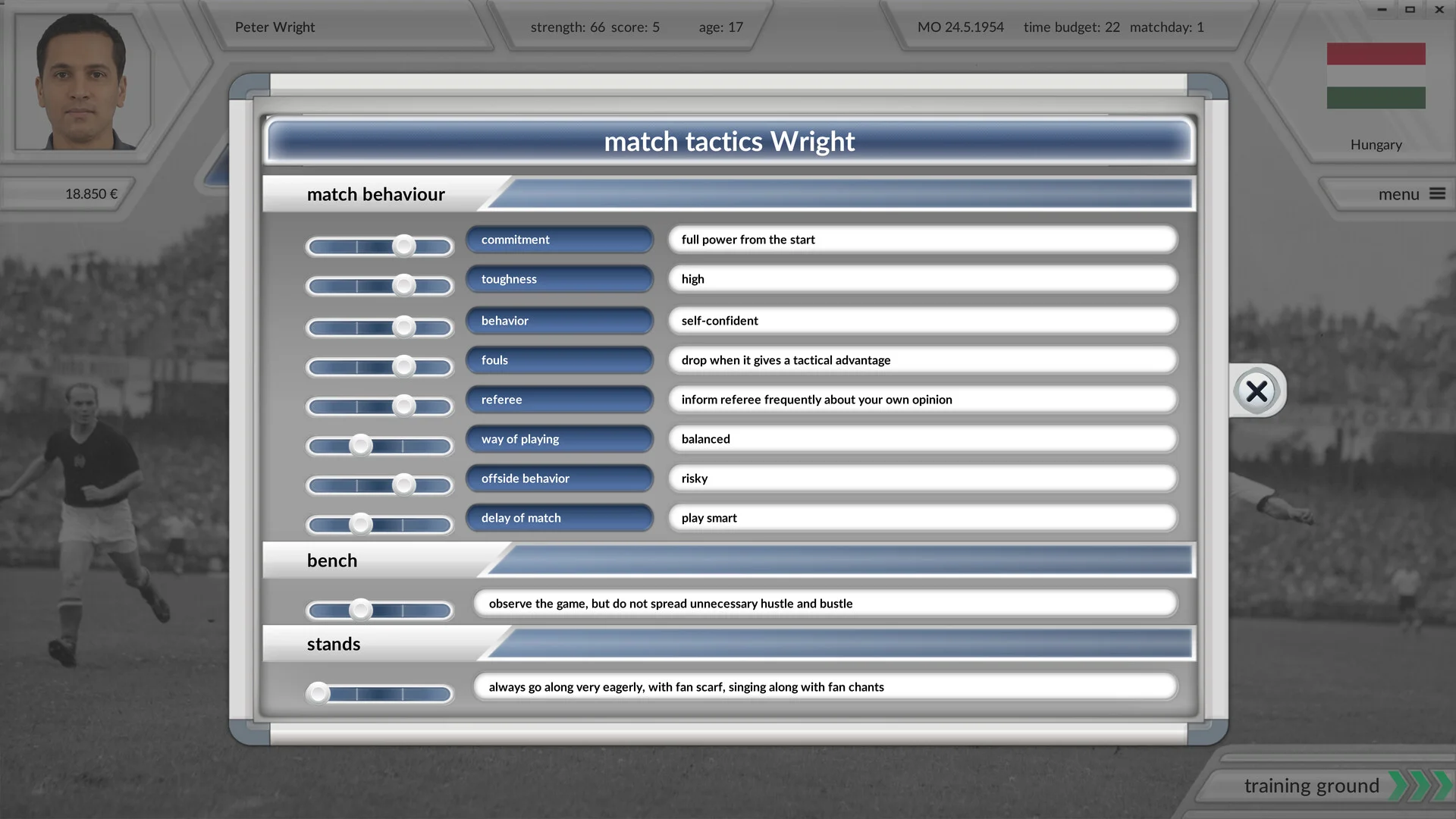Change the offside behavior slider position

click(x=404, y=485)
